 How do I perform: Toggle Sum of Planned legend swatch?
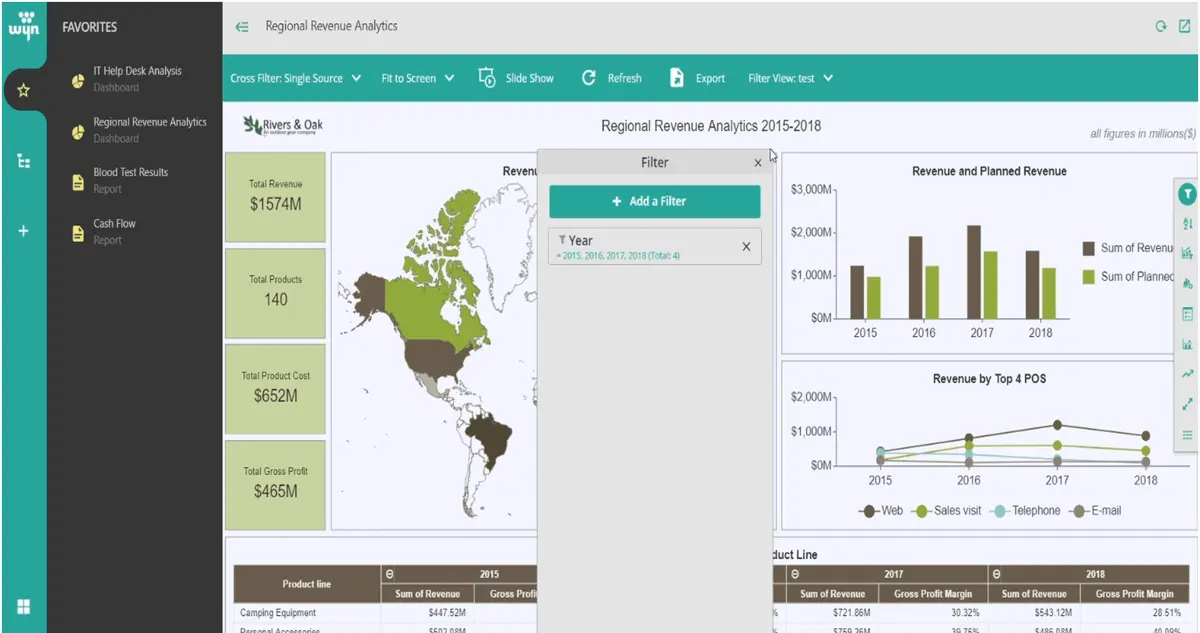pos(1088,277)
